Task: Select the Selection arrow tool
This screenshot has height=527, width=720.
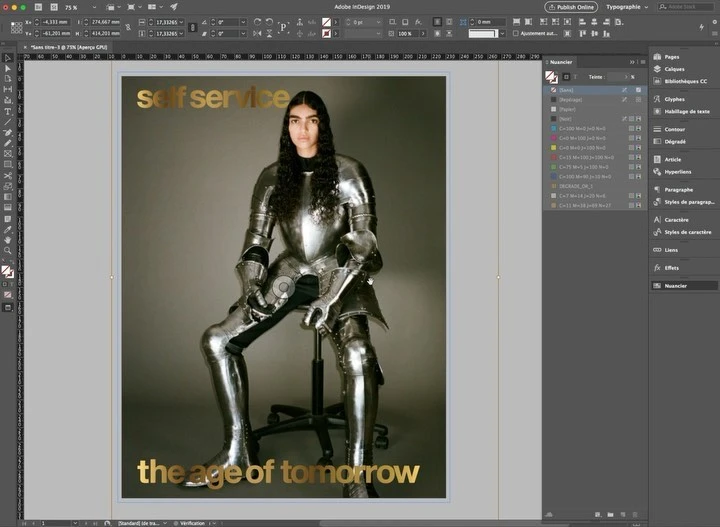Action: (8, 58)
